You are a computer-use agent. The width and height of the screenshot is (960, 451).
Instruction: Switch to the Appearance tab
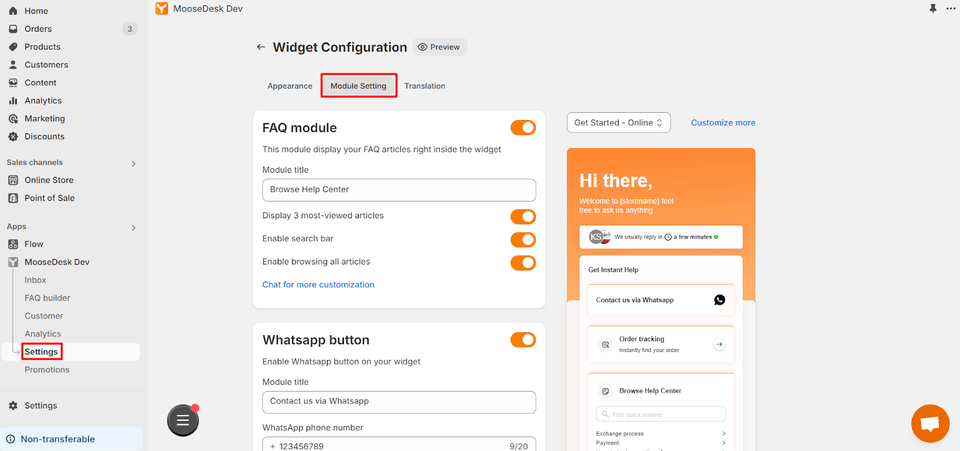(290, 86)
